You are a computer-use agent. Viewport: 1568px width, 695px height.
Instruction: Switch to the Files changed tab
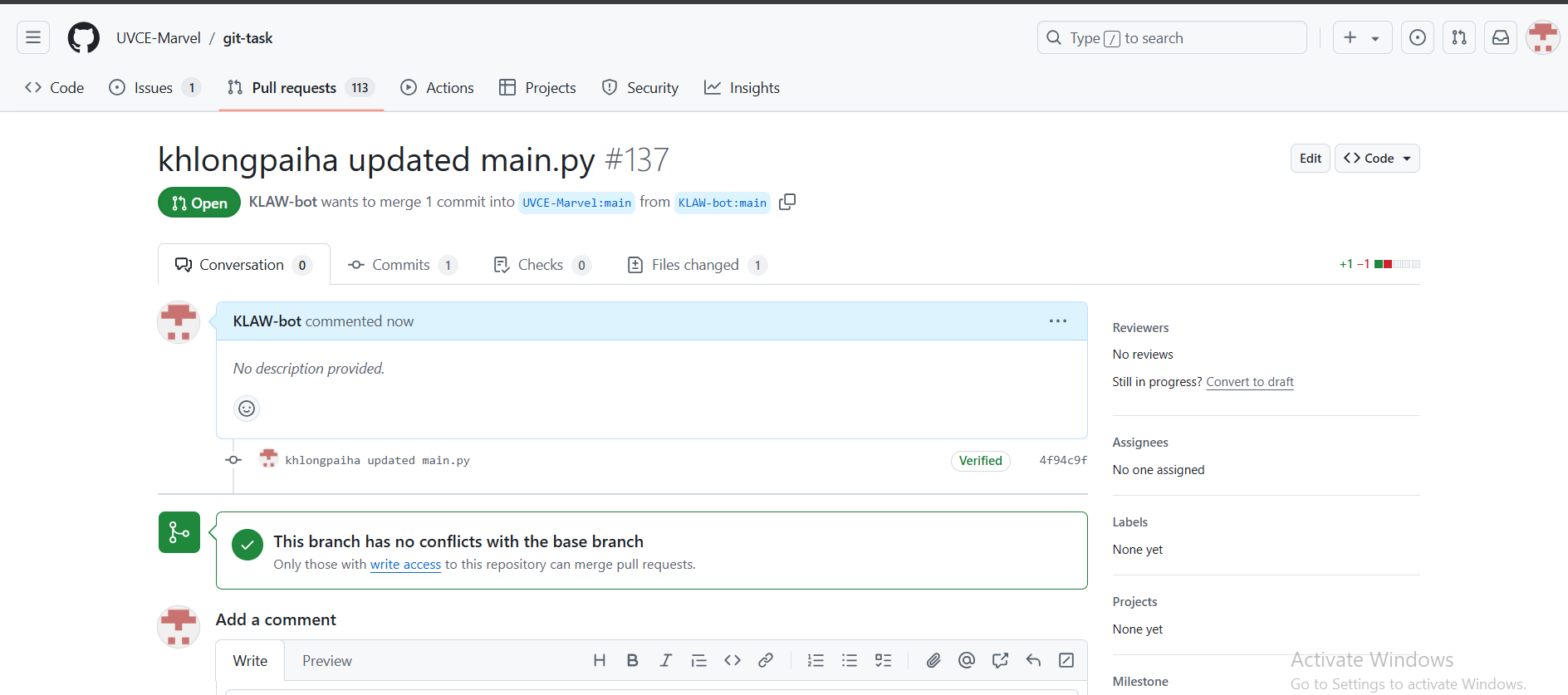point(696,265)
